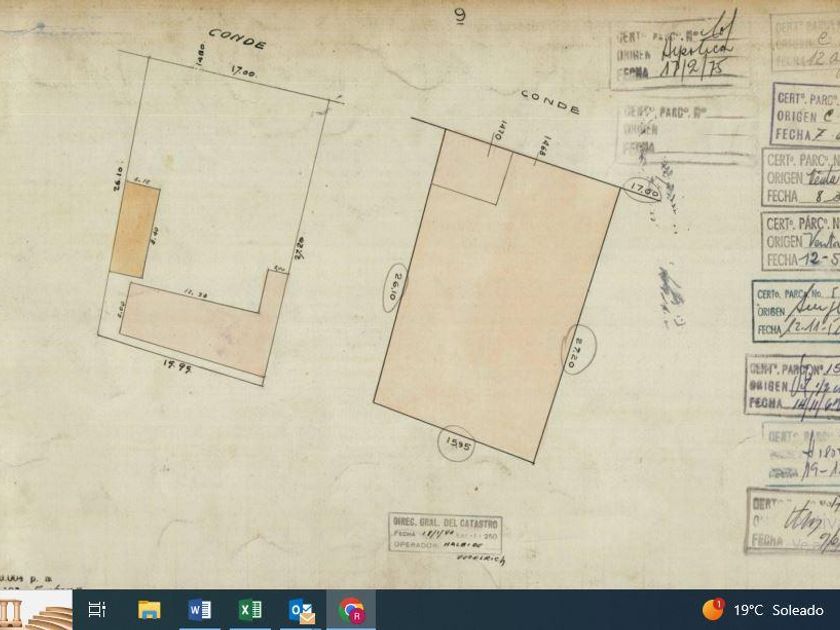Click the search highlights image on taskbar
The height and width of the screenshot is (630, 840).
37,610
